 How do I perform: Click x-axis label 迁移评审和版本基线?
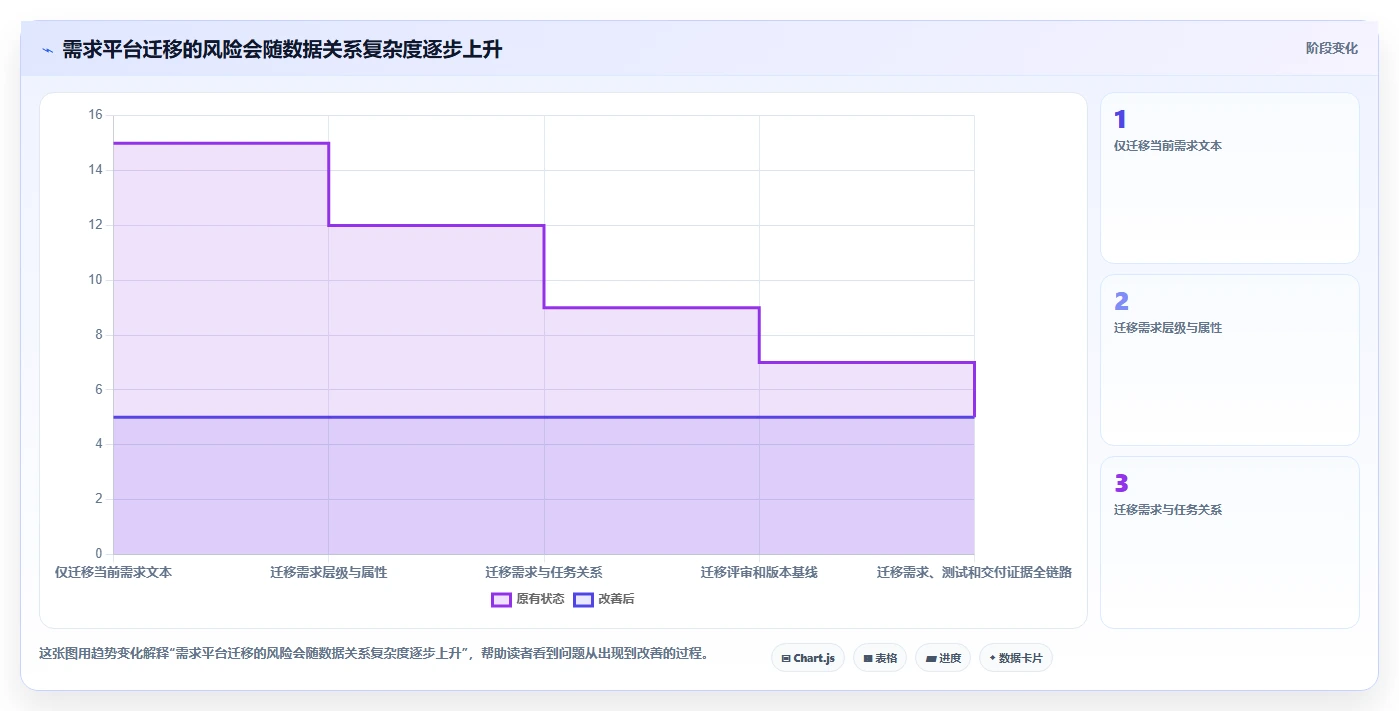759,572
